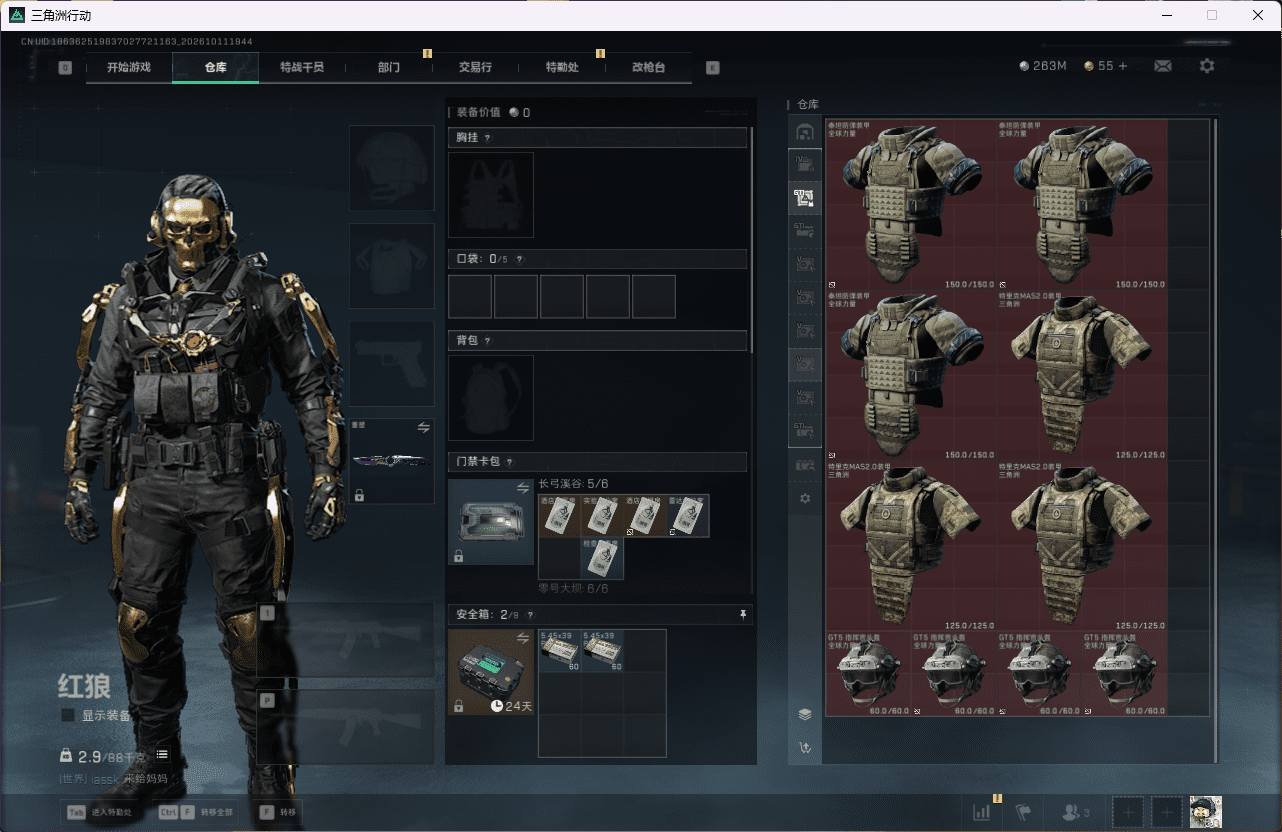Click the equipment panel vertical scrollbar
The width and height of the screenshot is (1282, 832).
coord(751,240)
